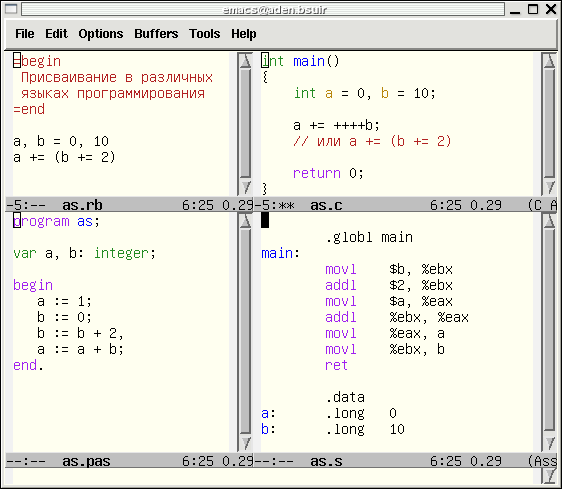Click the scroll-up arrow of as.rb pane

246,60
